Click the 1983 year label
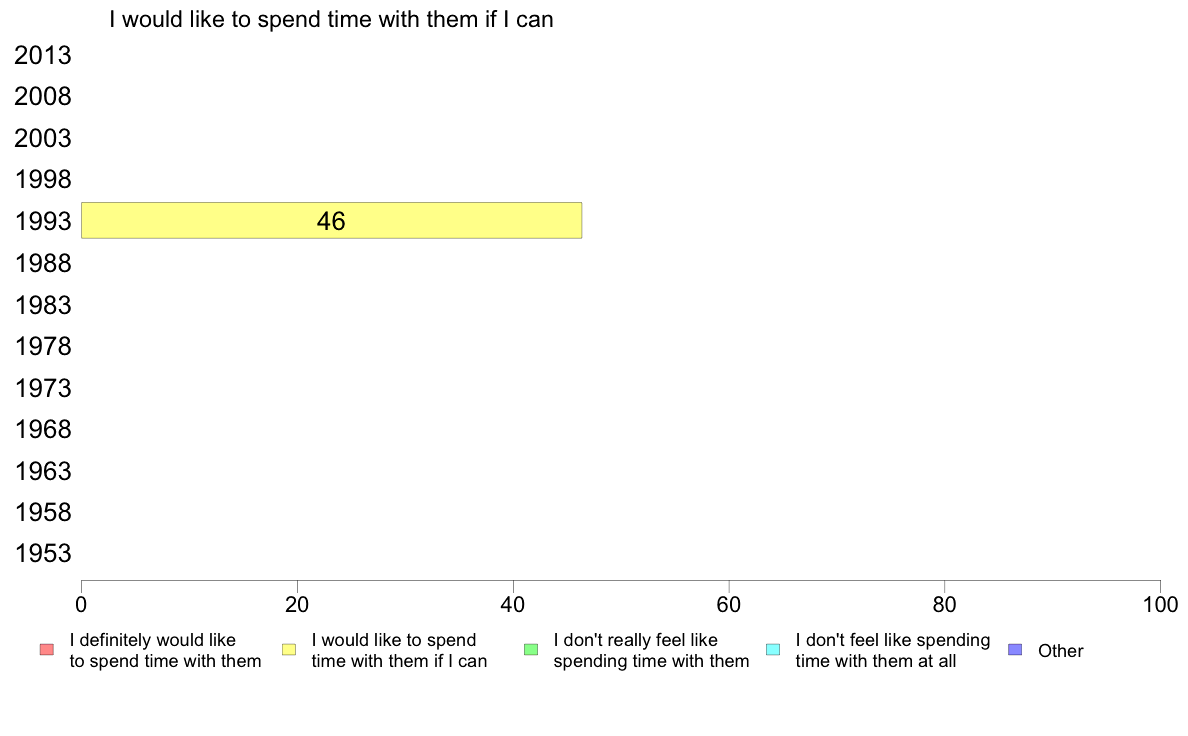 43,305
